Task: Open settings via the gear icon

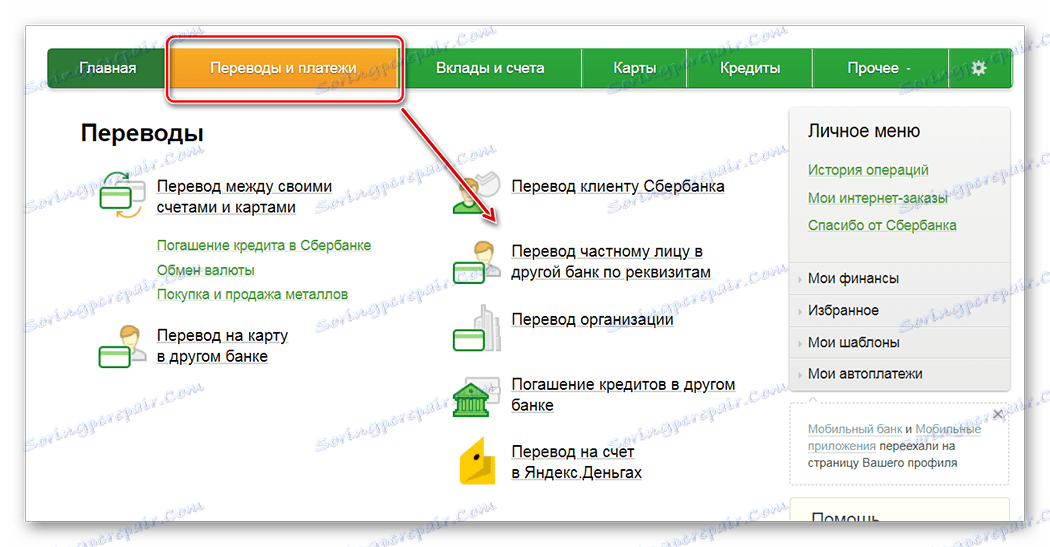Action: click(x=978, y=68)
